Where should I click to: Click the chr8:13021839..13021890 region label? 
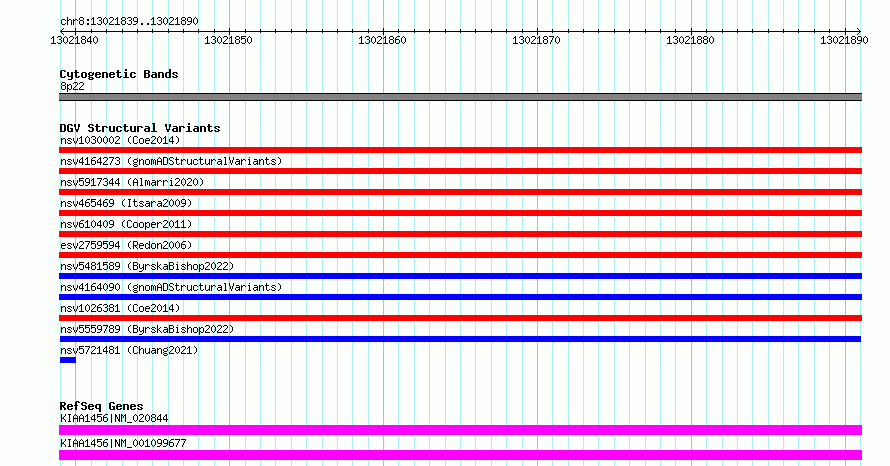(129, 22)
